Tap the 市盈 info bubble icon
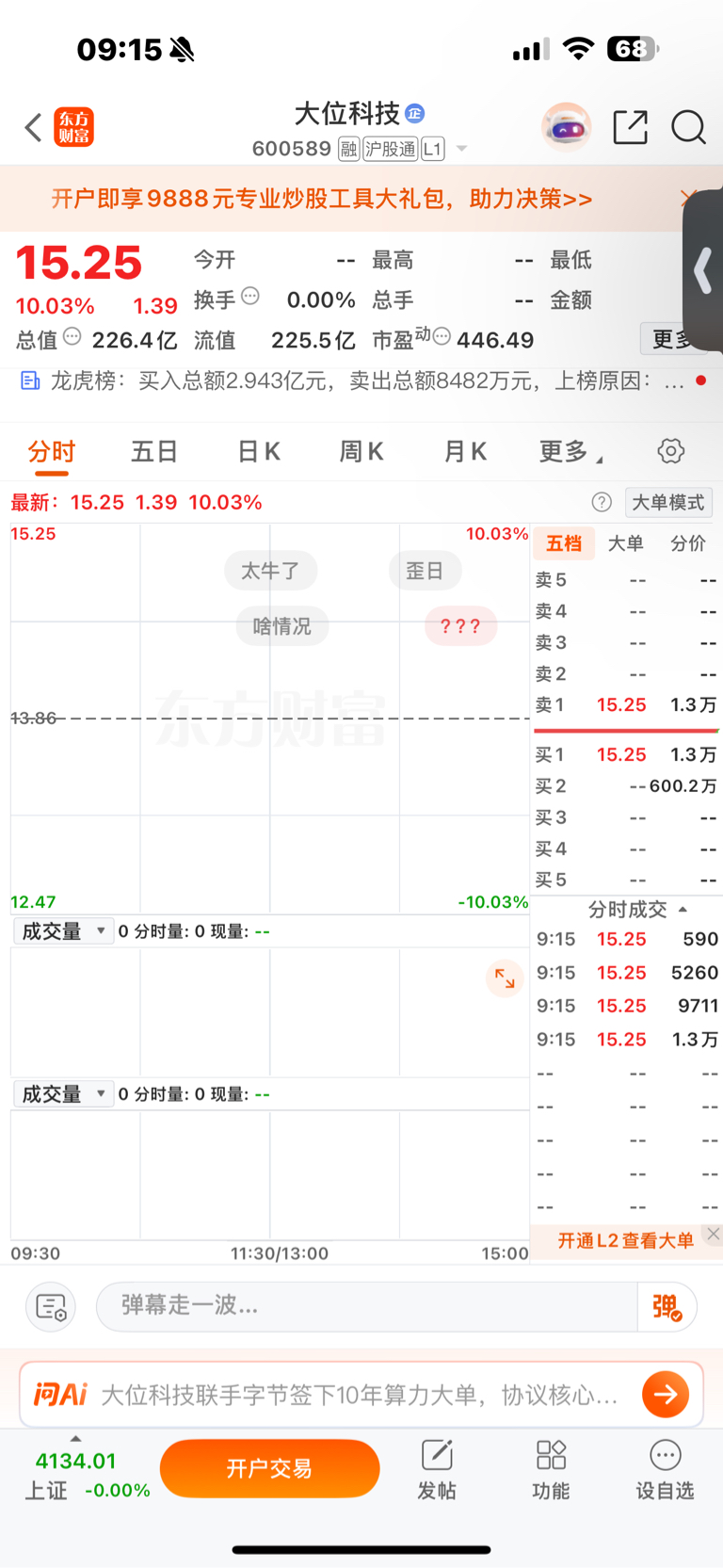The height and width of the screenshot is (1568, 723). tap(442, 336)
